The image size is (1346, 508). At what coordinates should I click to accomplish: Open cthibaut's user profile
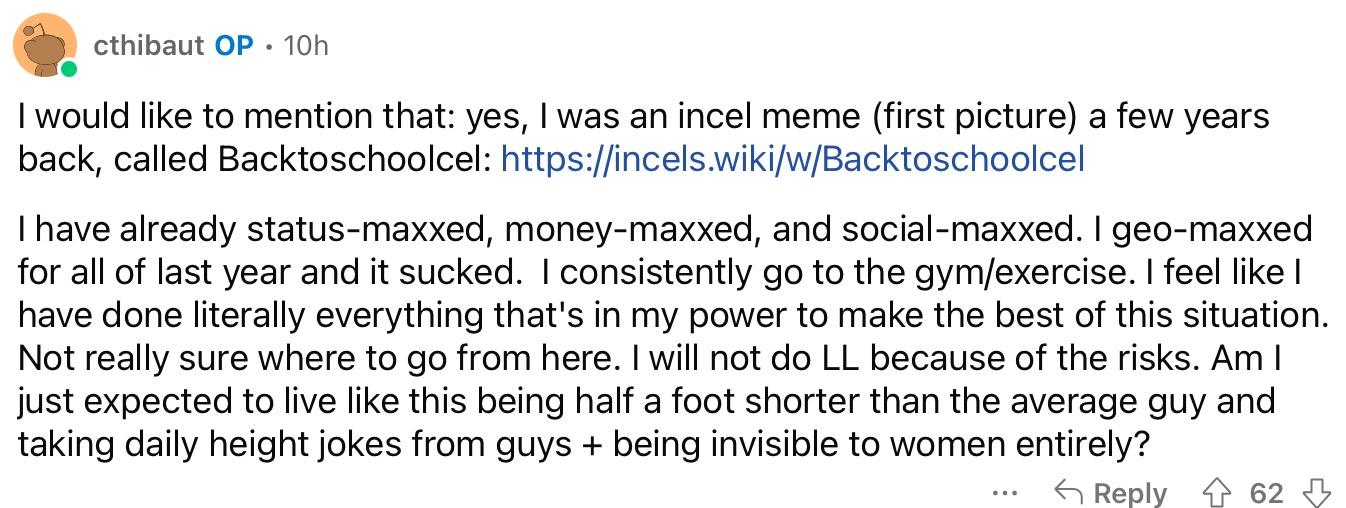coord(149,45)
